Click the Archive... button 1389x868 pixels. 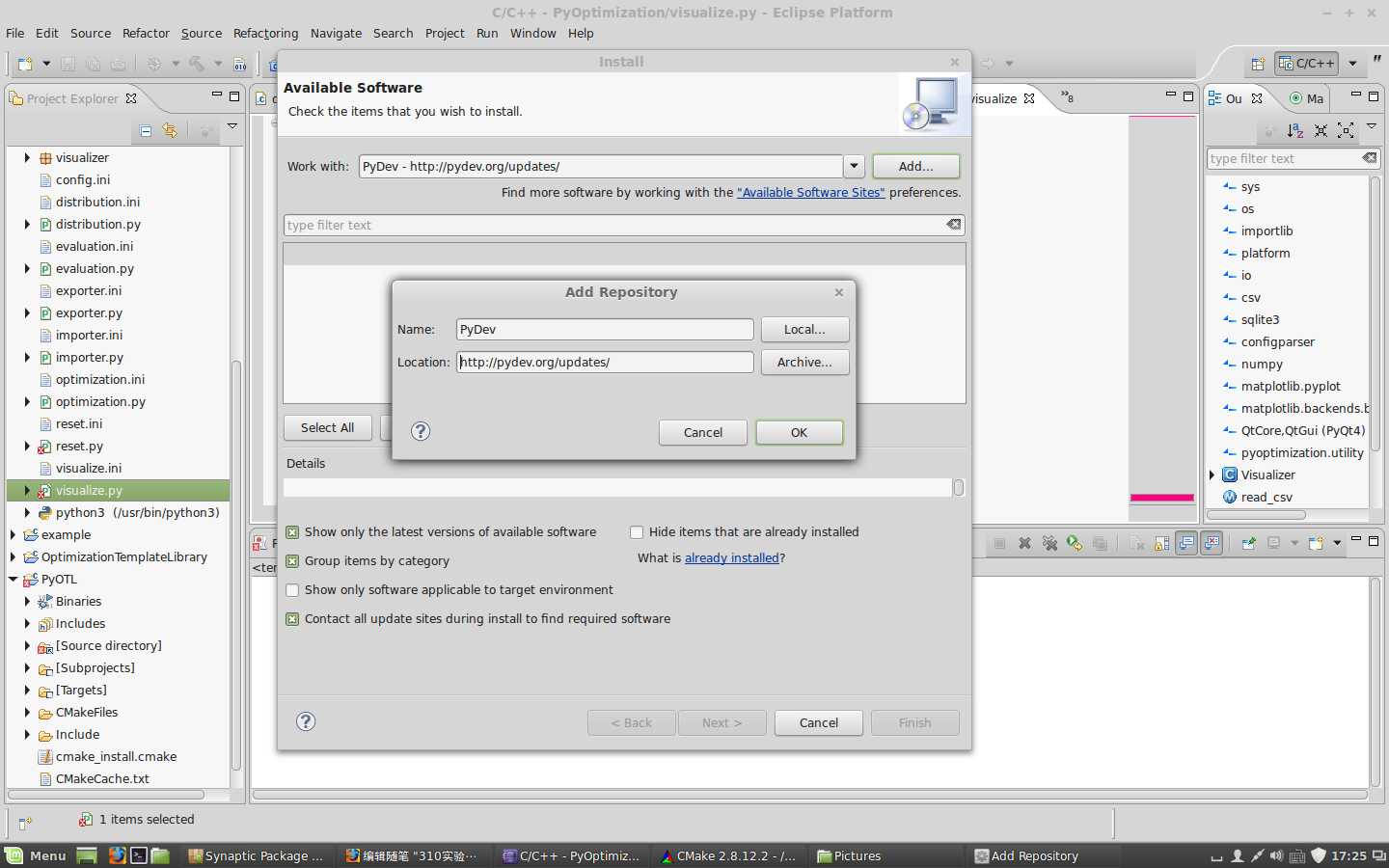(x=804, y=362)
